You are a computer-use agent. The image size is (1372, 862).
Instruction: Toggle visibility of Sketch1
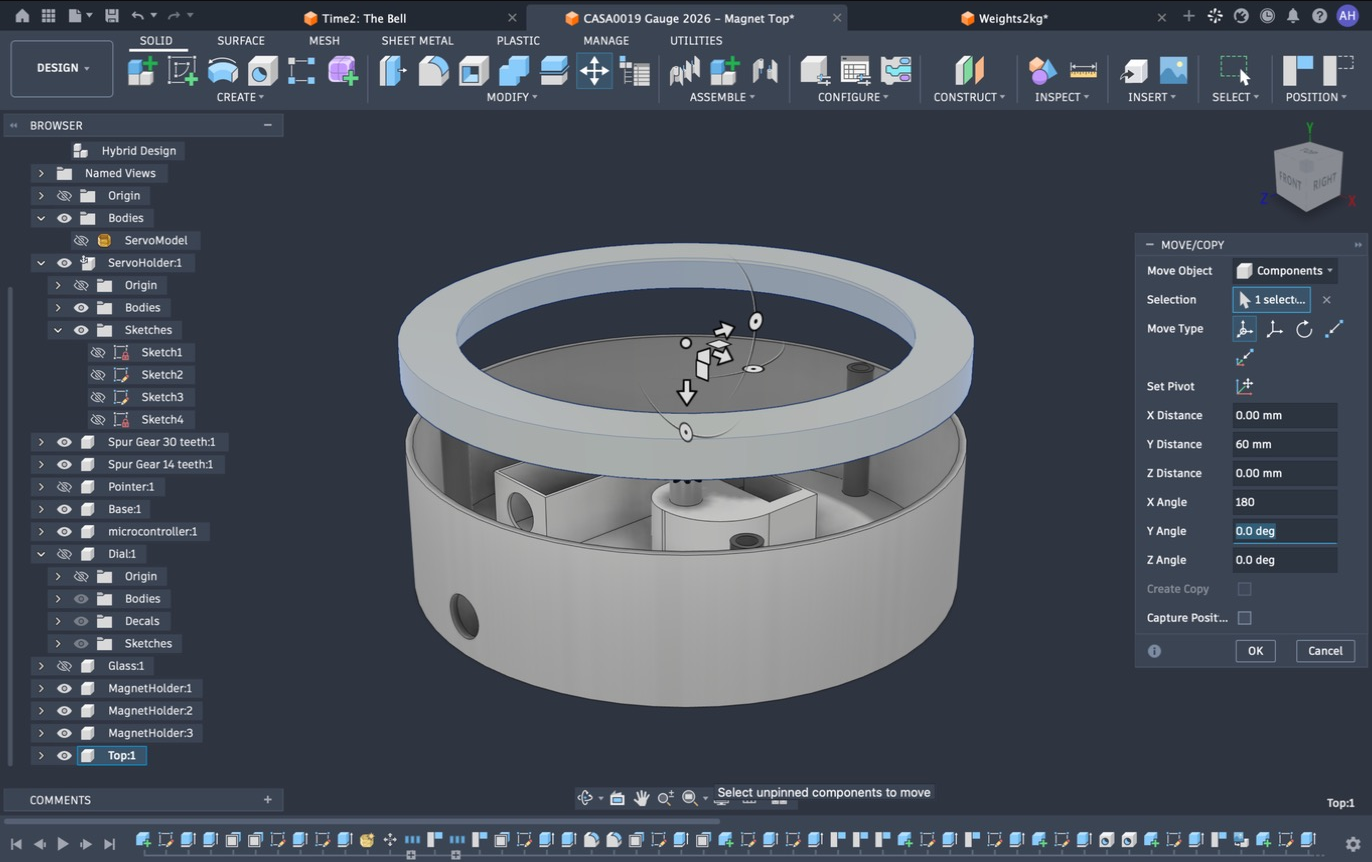(x=97, y=352)
